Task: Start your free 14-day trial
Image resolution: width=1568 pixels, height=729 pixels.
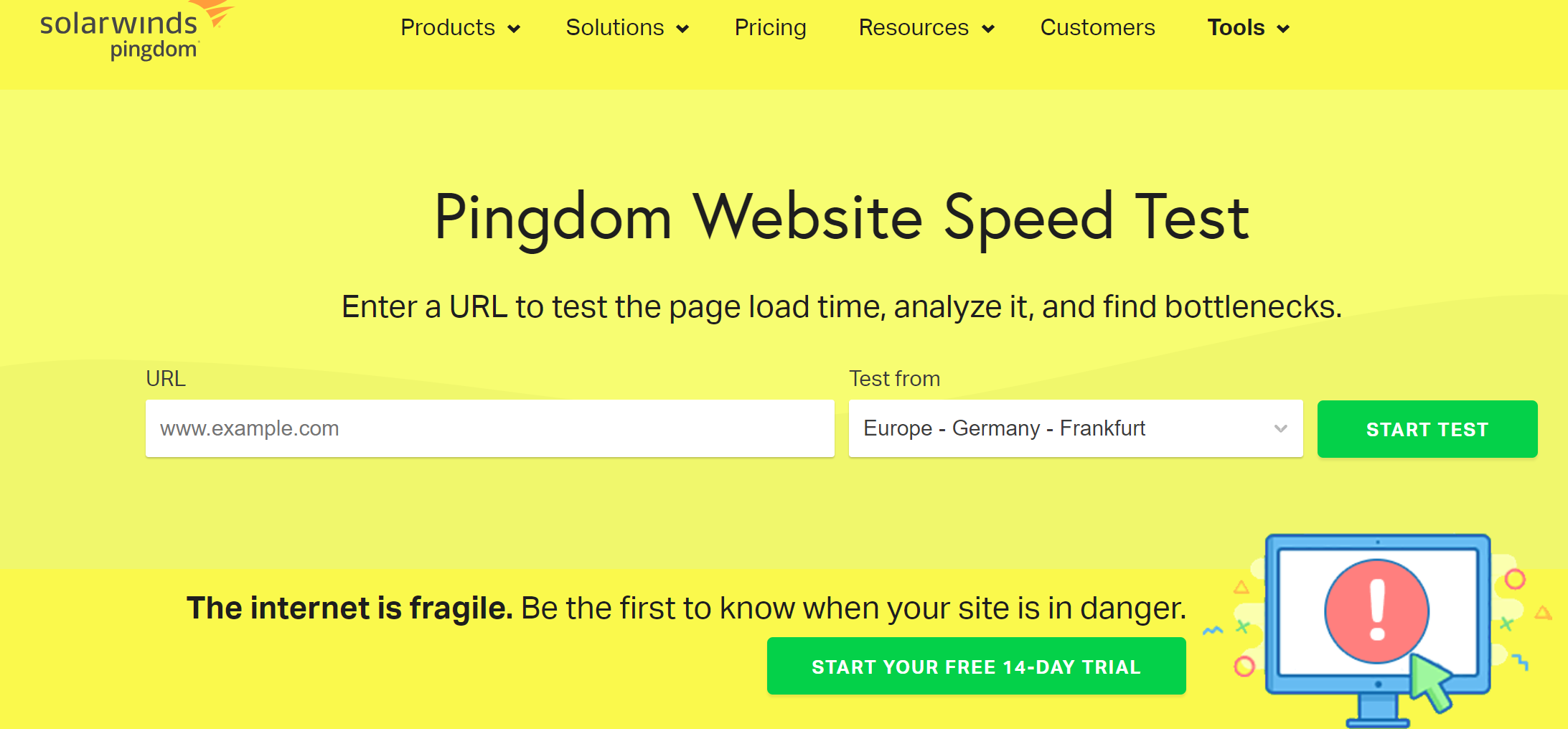Action: pos(976,667)
